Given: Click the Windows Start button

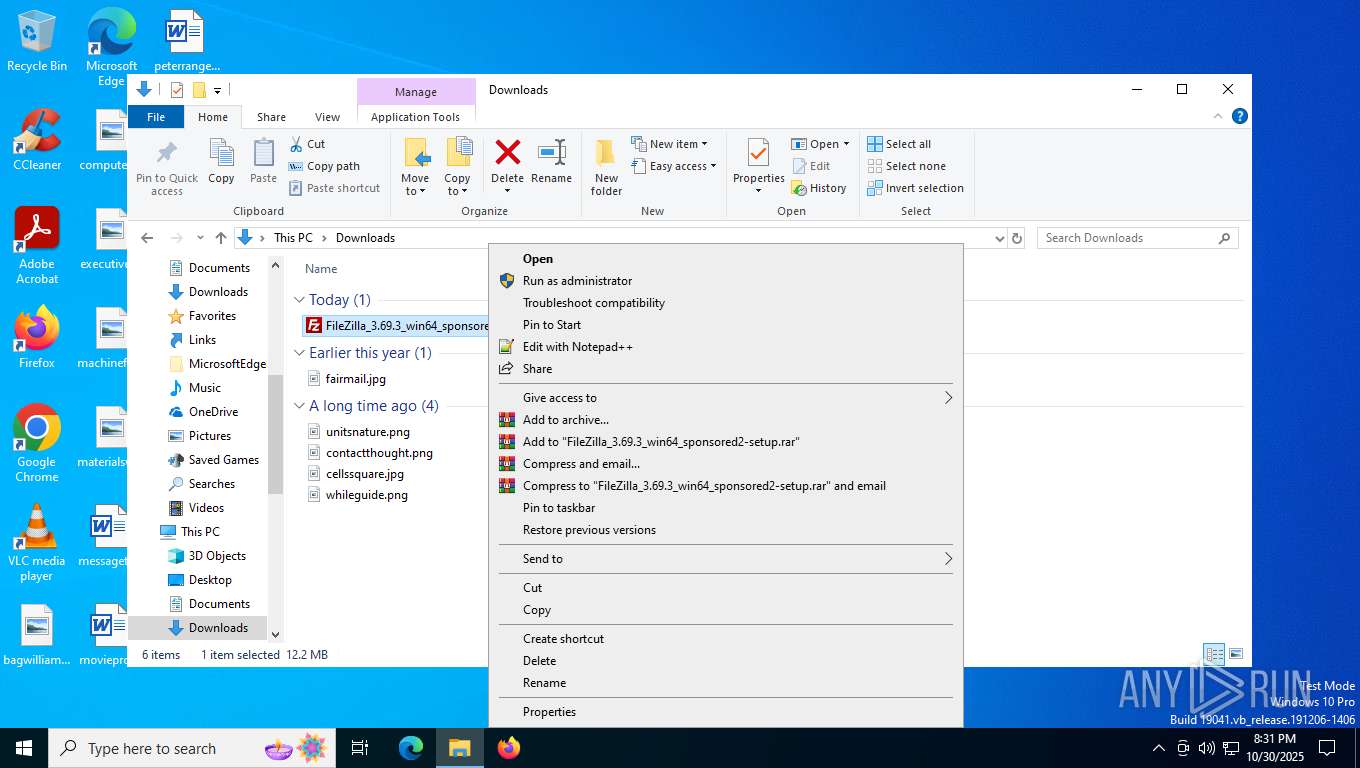Looking at the screenshot, I should 24,748.
